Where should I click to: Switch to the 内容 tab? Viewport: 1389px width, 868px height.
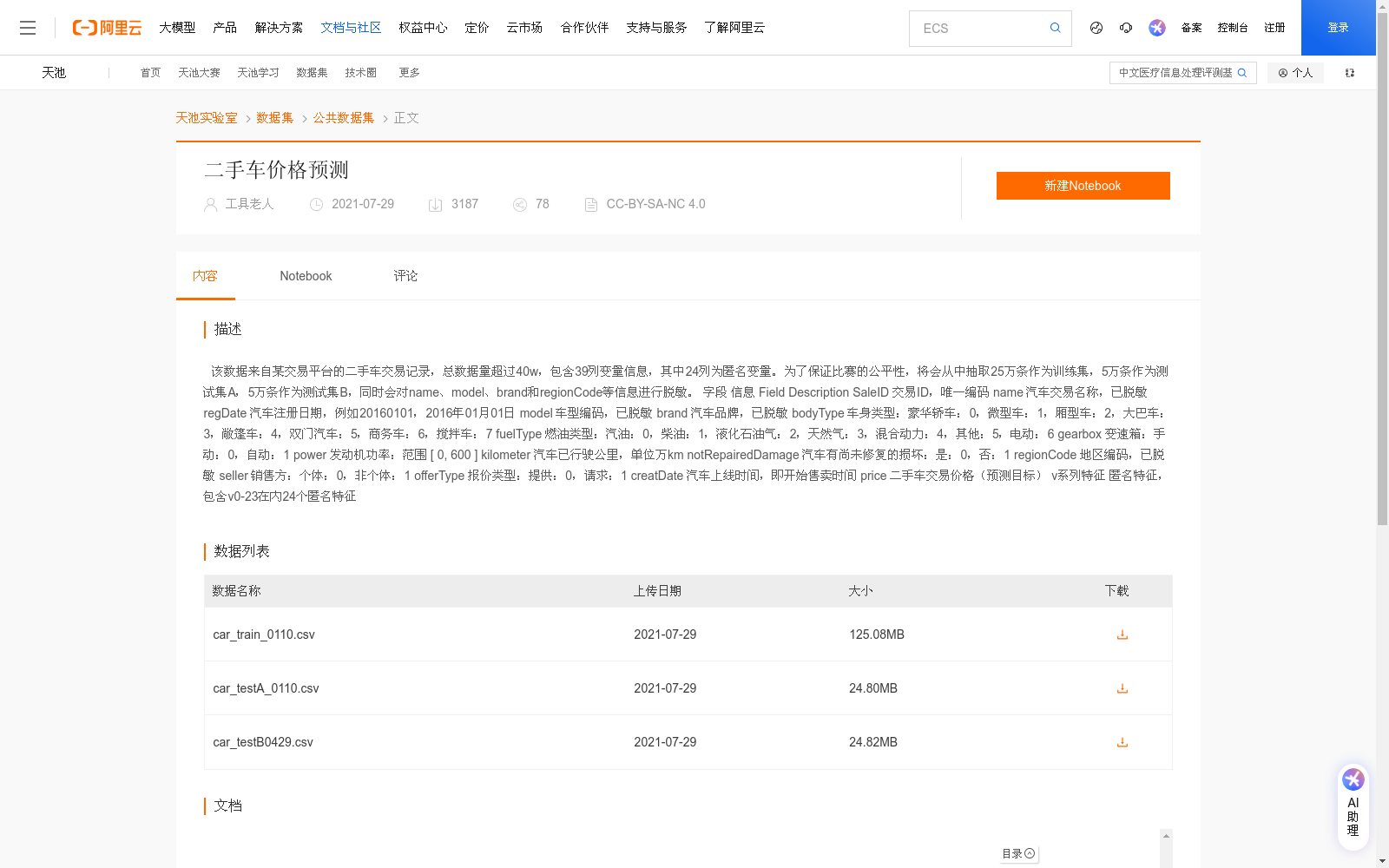point(205,276)
